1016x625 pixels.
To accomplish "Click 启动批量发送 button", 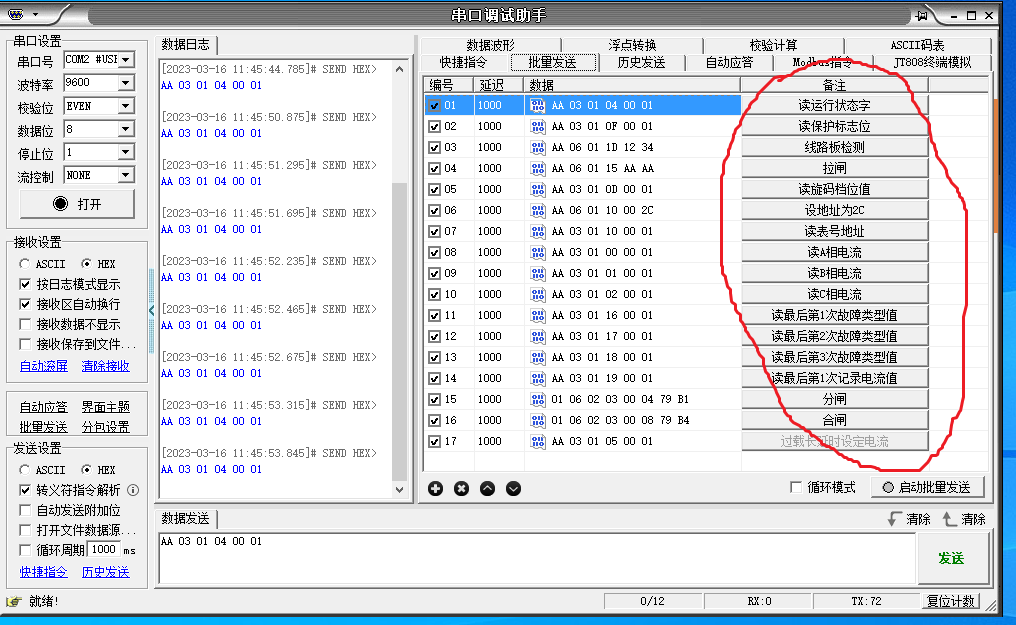I will 927,487.
